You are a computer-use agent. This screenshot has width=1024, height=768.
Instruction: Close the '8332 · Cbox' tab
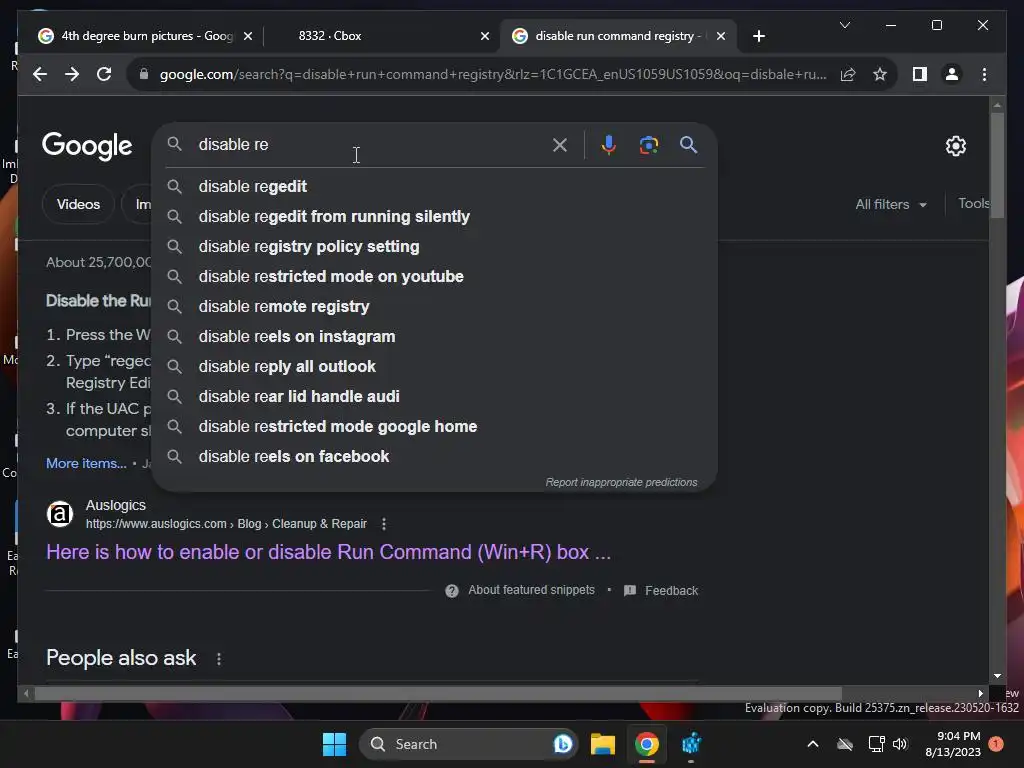(485, 36)
